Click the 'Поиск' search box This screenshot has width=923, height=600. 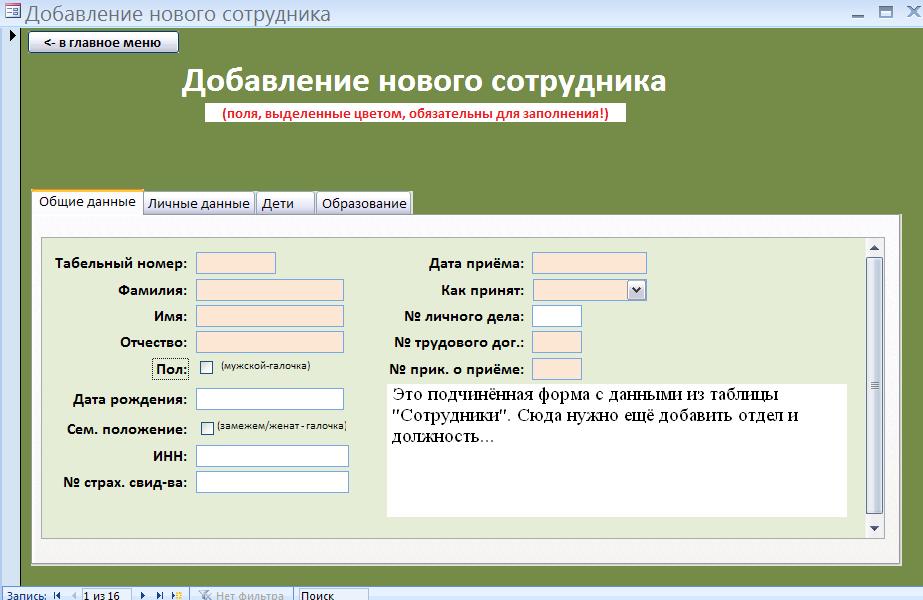[334, 595]
